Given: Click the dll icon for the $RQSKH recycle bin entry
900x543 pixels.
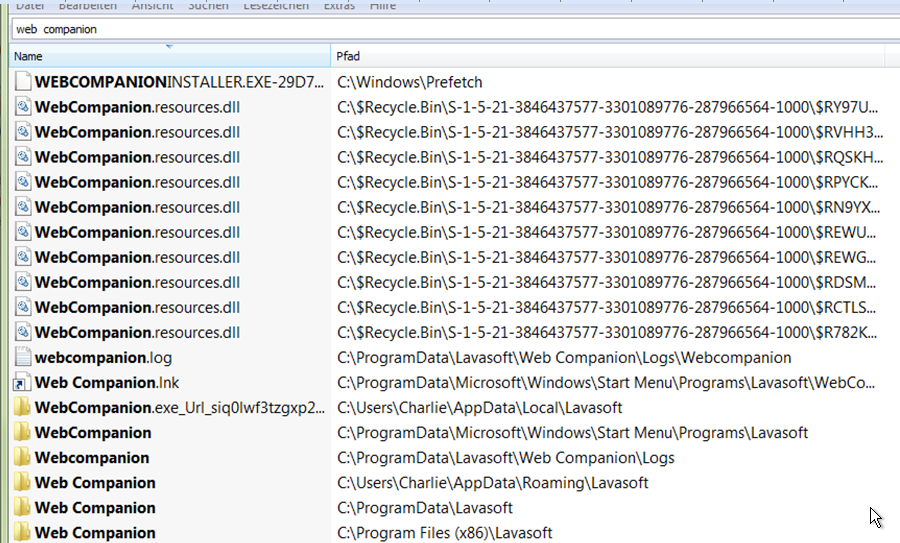Looking at the screenshot, I should coord(23,157).
